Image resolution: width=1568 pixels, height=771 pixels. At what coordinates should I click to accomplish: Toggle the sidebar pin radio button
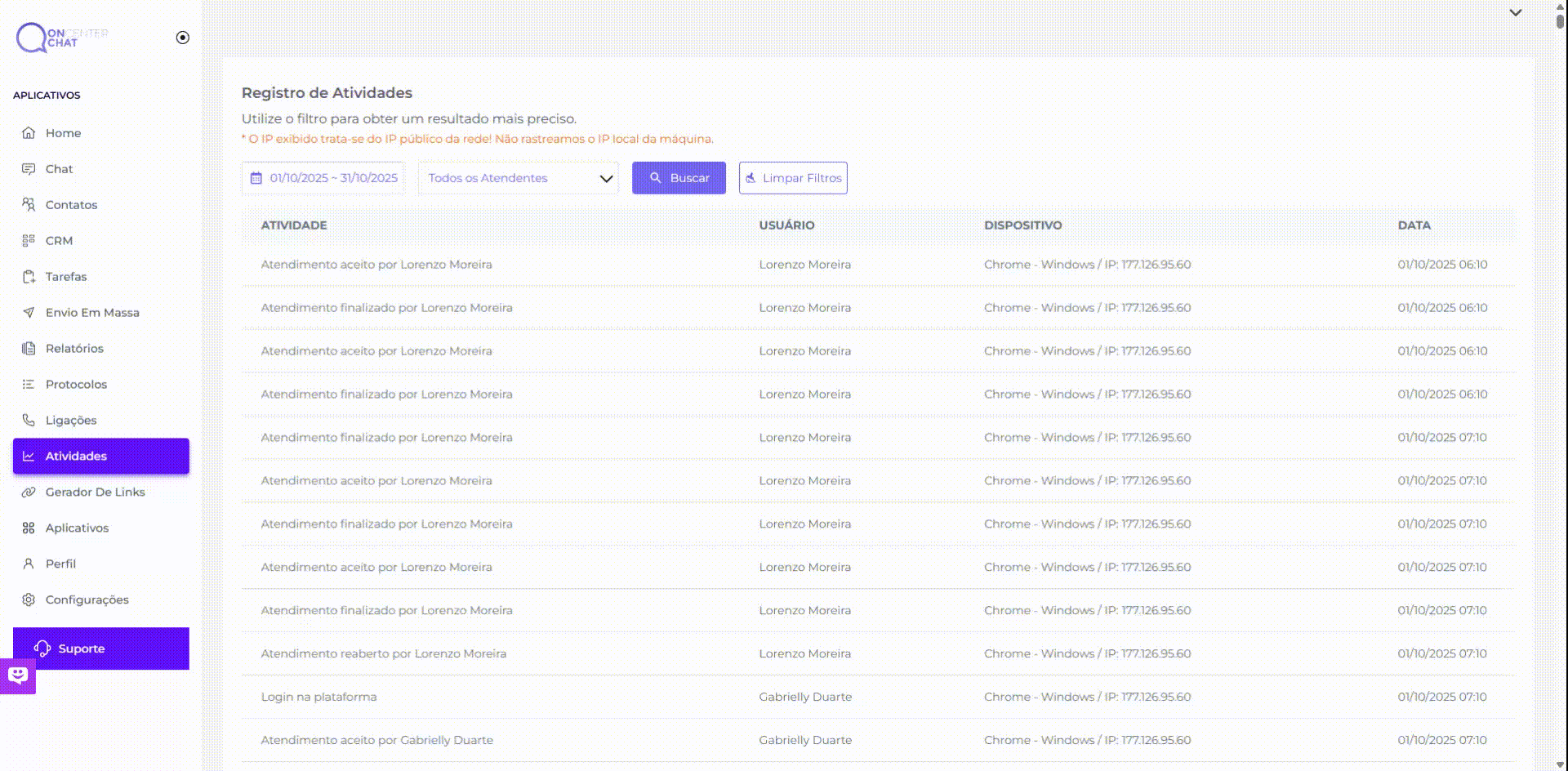[x=183, y=38]
